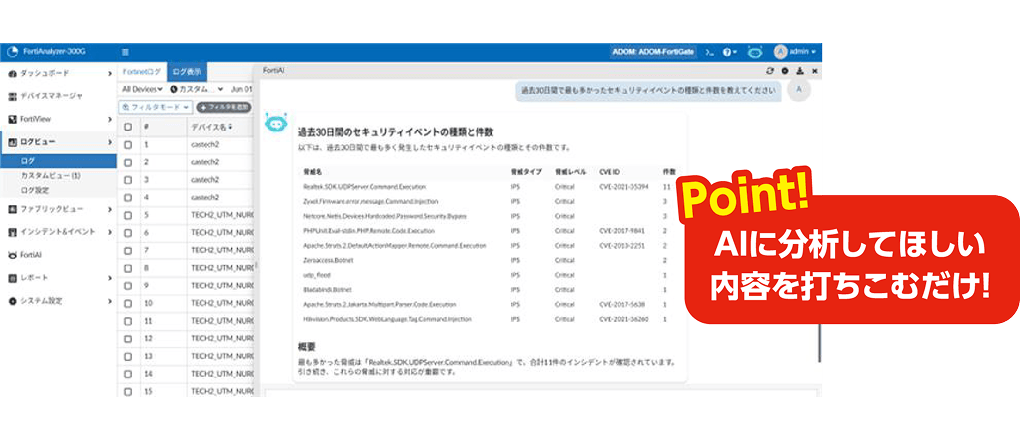Click the レポート sidebar icon
This screenshot has width=1020, height=440.
[x=12, y=278]
